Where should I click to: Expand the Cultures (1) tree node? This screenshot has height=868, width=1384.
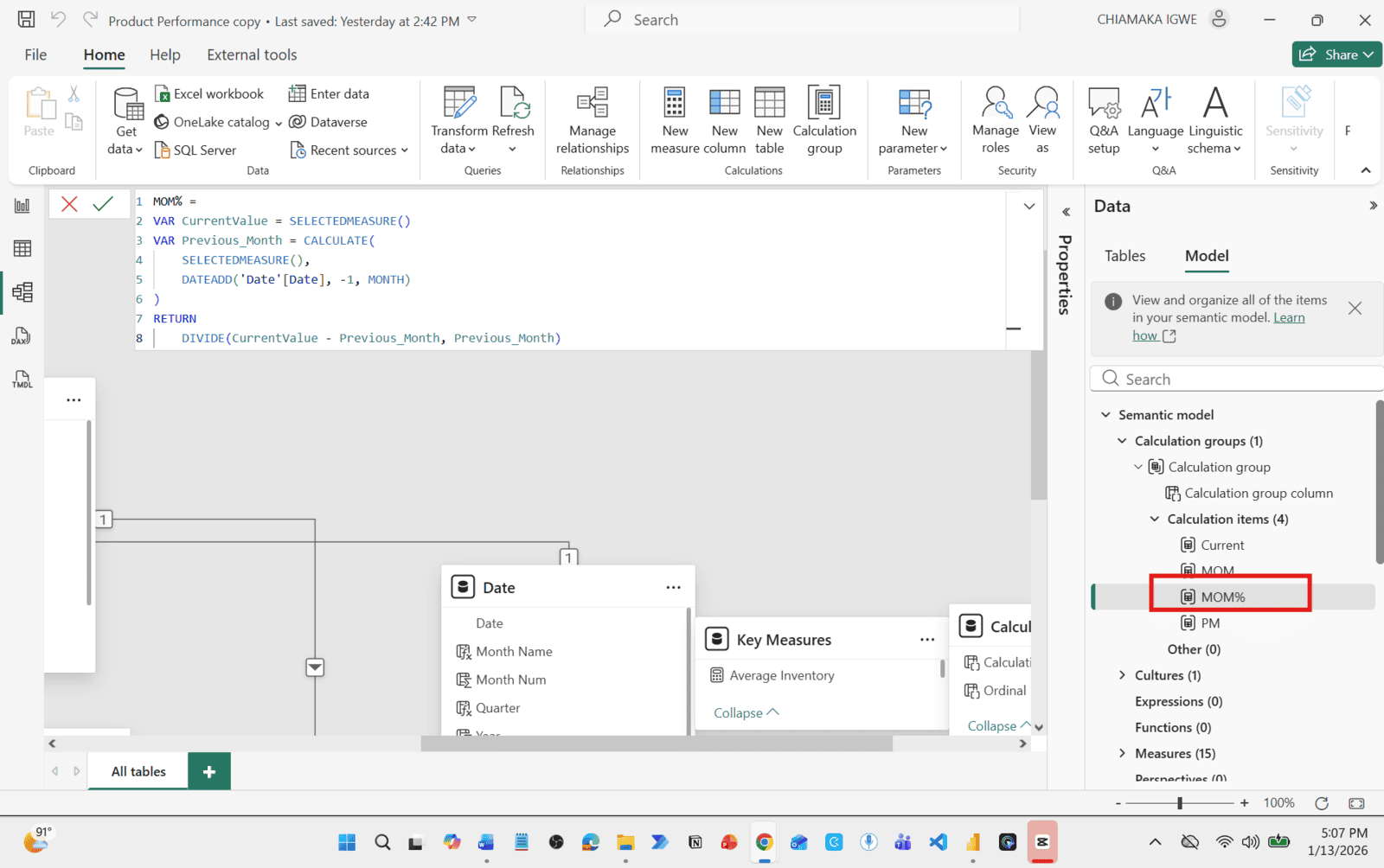[1122, 675]
